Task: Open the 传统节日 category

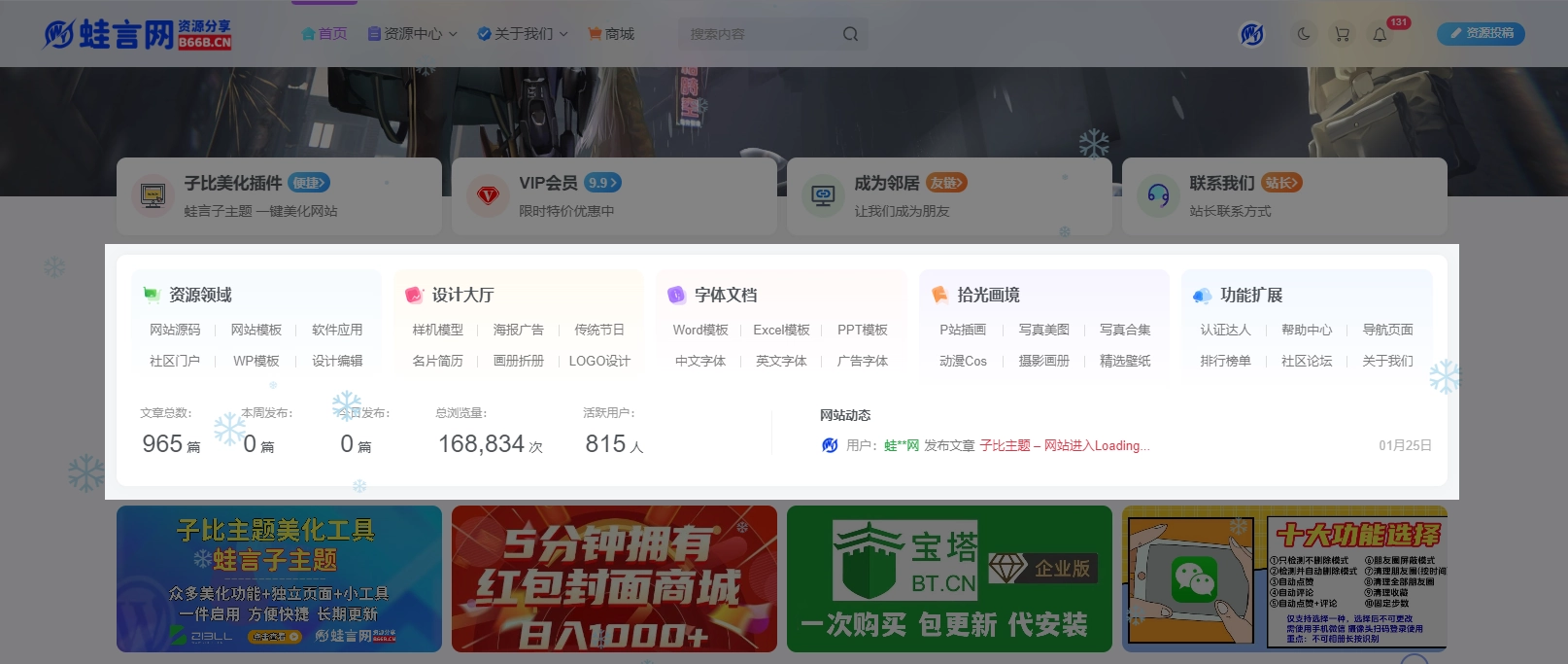Action: (599, 330)
